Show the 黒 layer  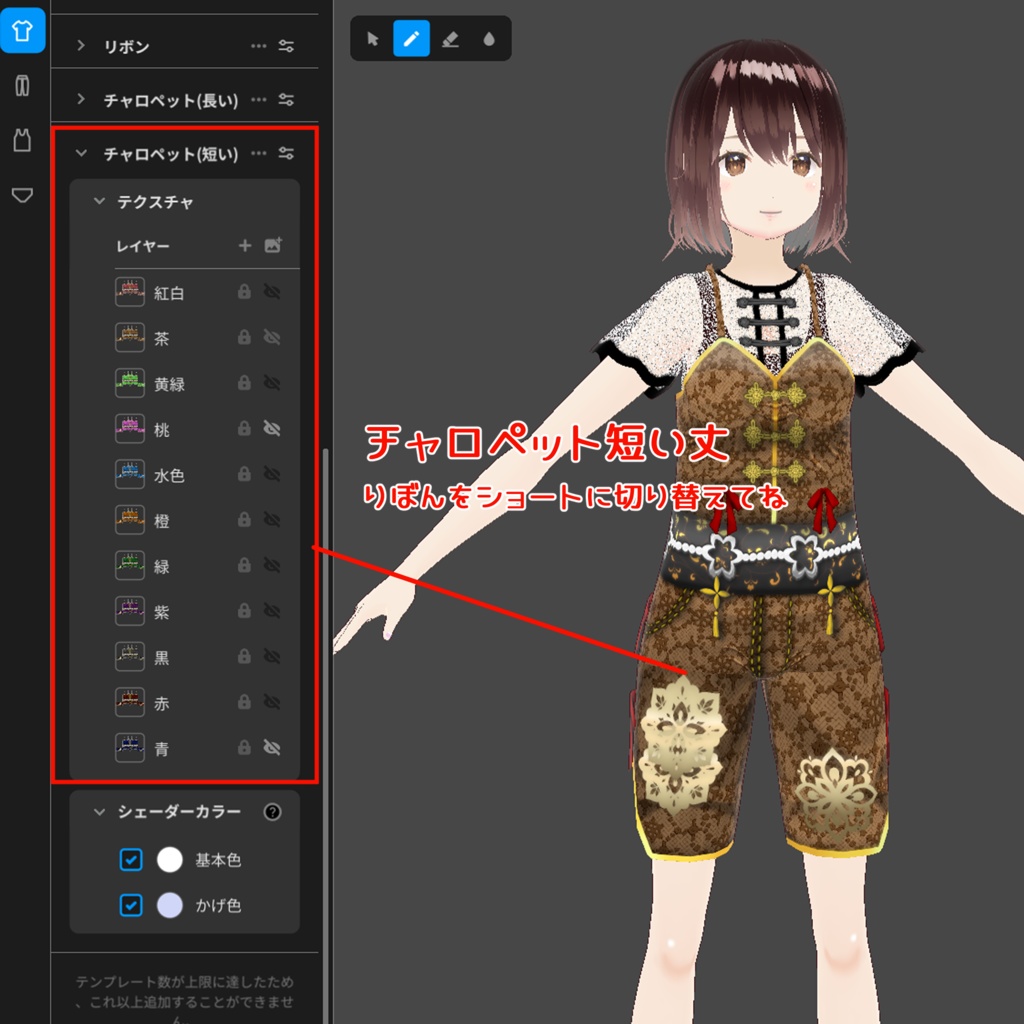tap(272, 656)
